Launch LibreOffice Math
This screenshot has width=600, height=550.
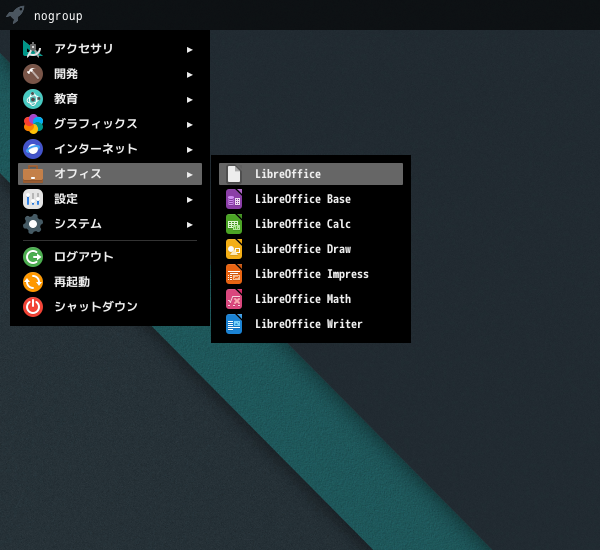[x=311, y=299]
